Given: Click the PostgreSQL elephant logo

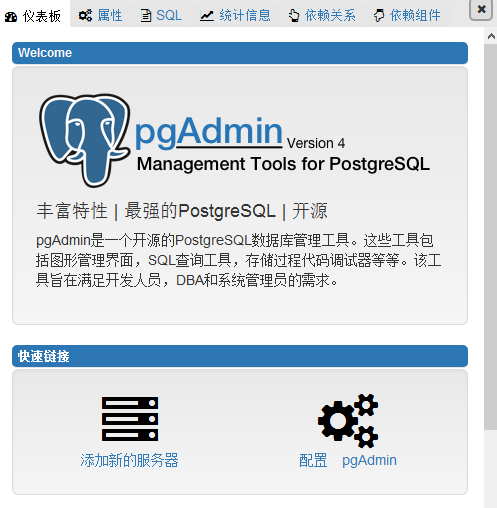Looking at the screenshot, I should tap(85, 140).
